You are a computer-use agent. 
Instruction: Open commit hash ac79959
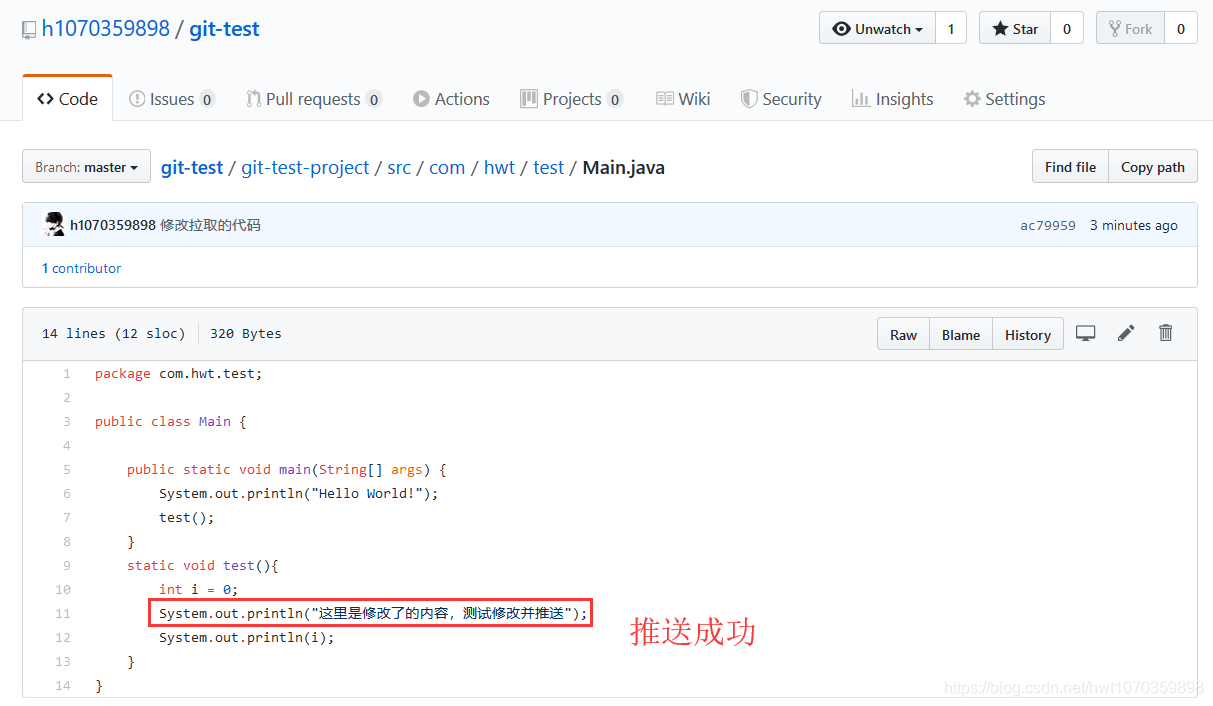1048,225
